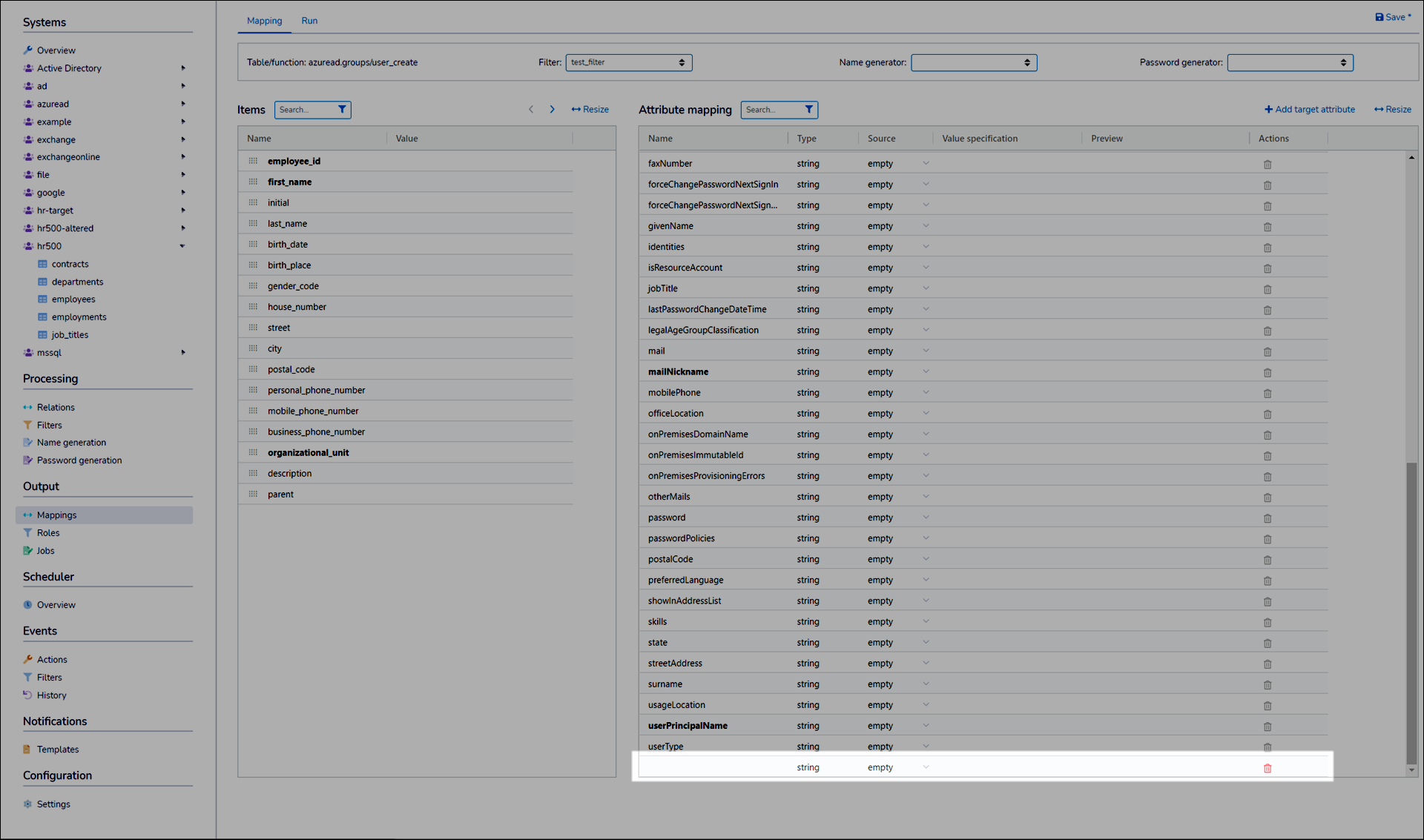1424x840 pixels.
Task: Click Attribute mapping search filter icon
Action: (x=808, y=110)
